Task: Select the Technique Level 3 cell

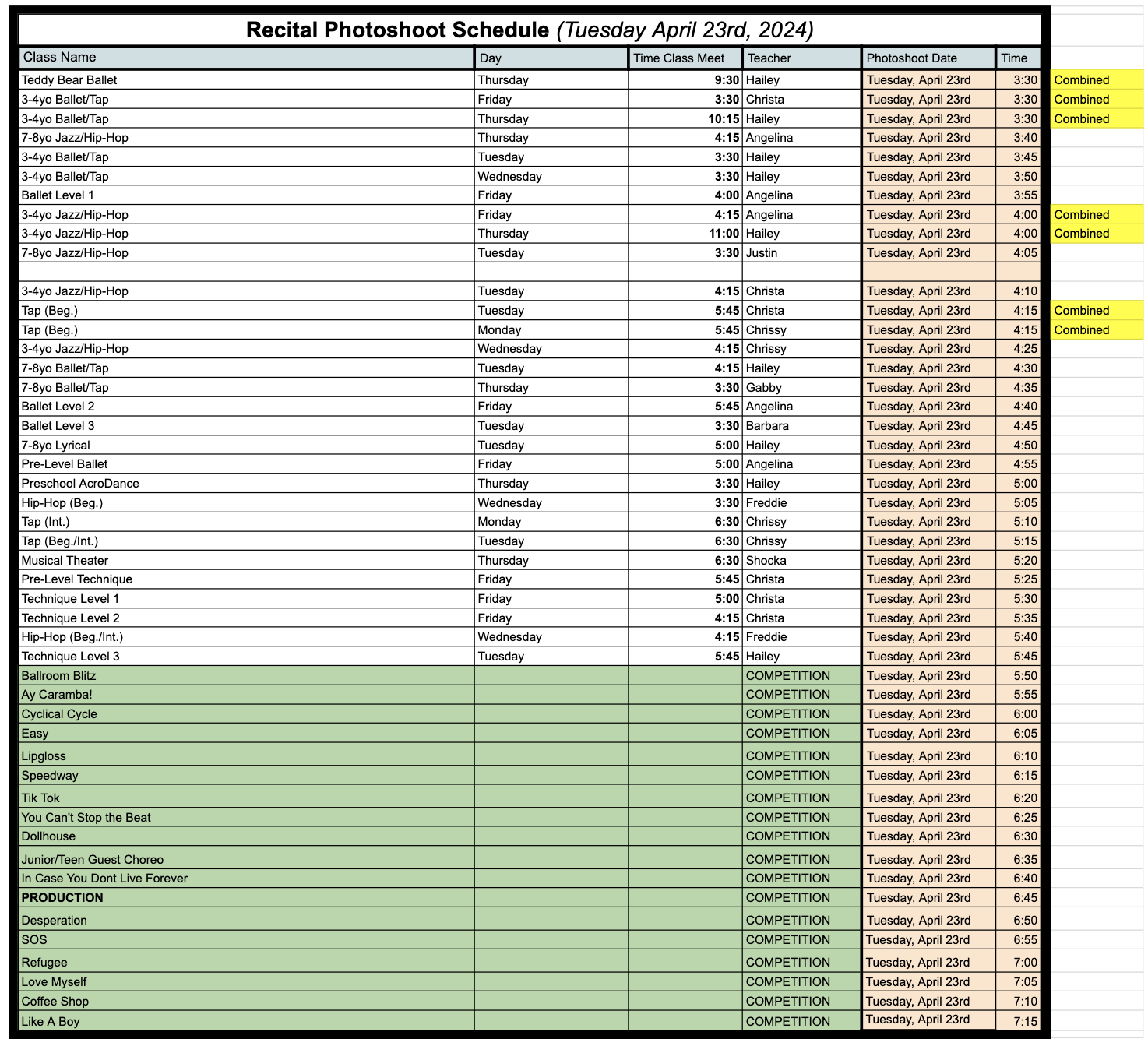Action: [247, 657]
